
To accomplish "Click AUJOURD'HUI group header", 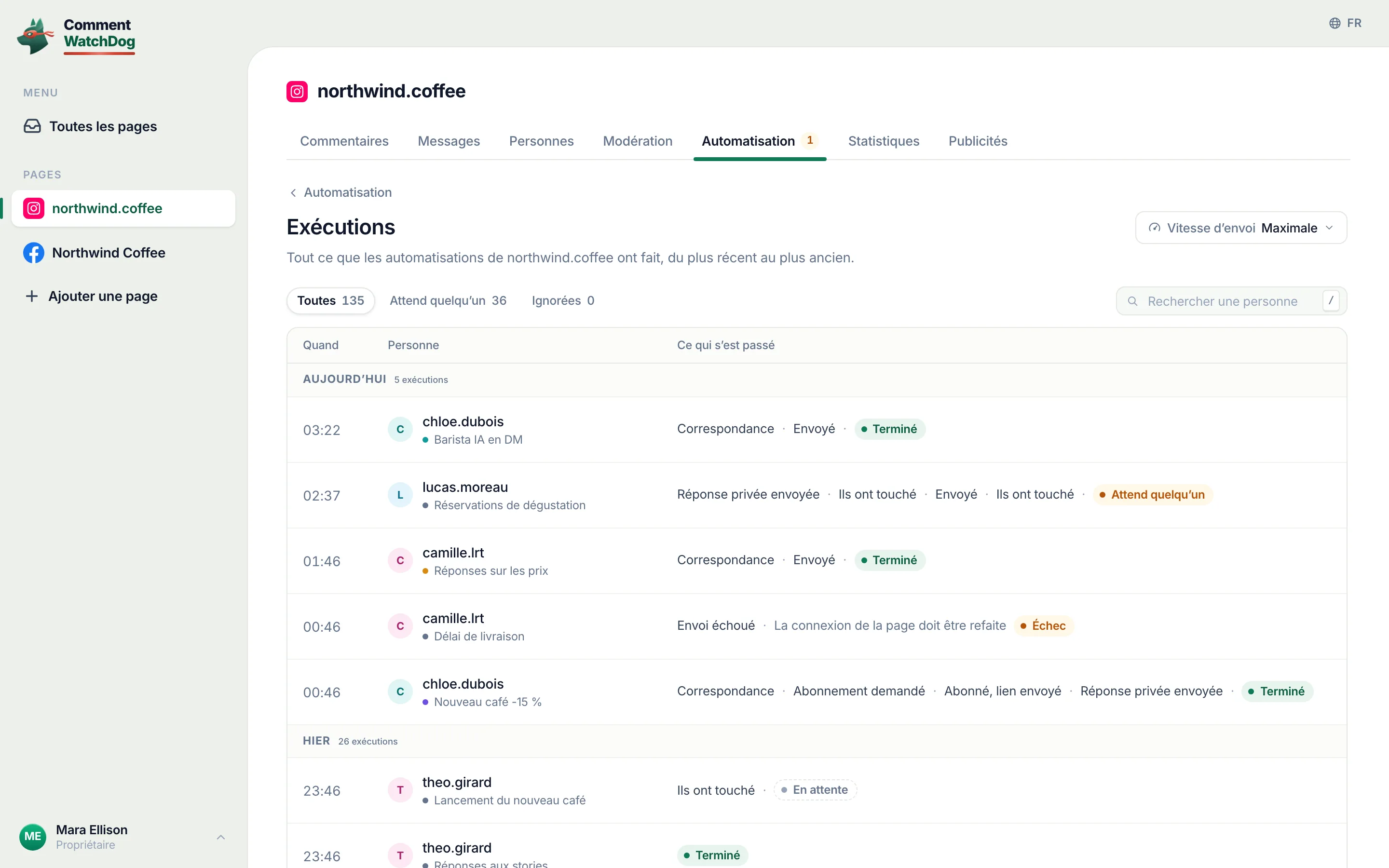I will click(817, 380).
